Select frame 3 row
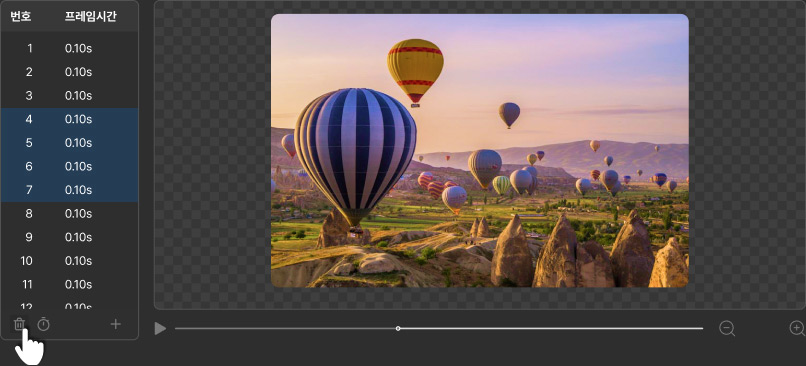This screenshot has height=366, width=806. [x=69, y=96]
